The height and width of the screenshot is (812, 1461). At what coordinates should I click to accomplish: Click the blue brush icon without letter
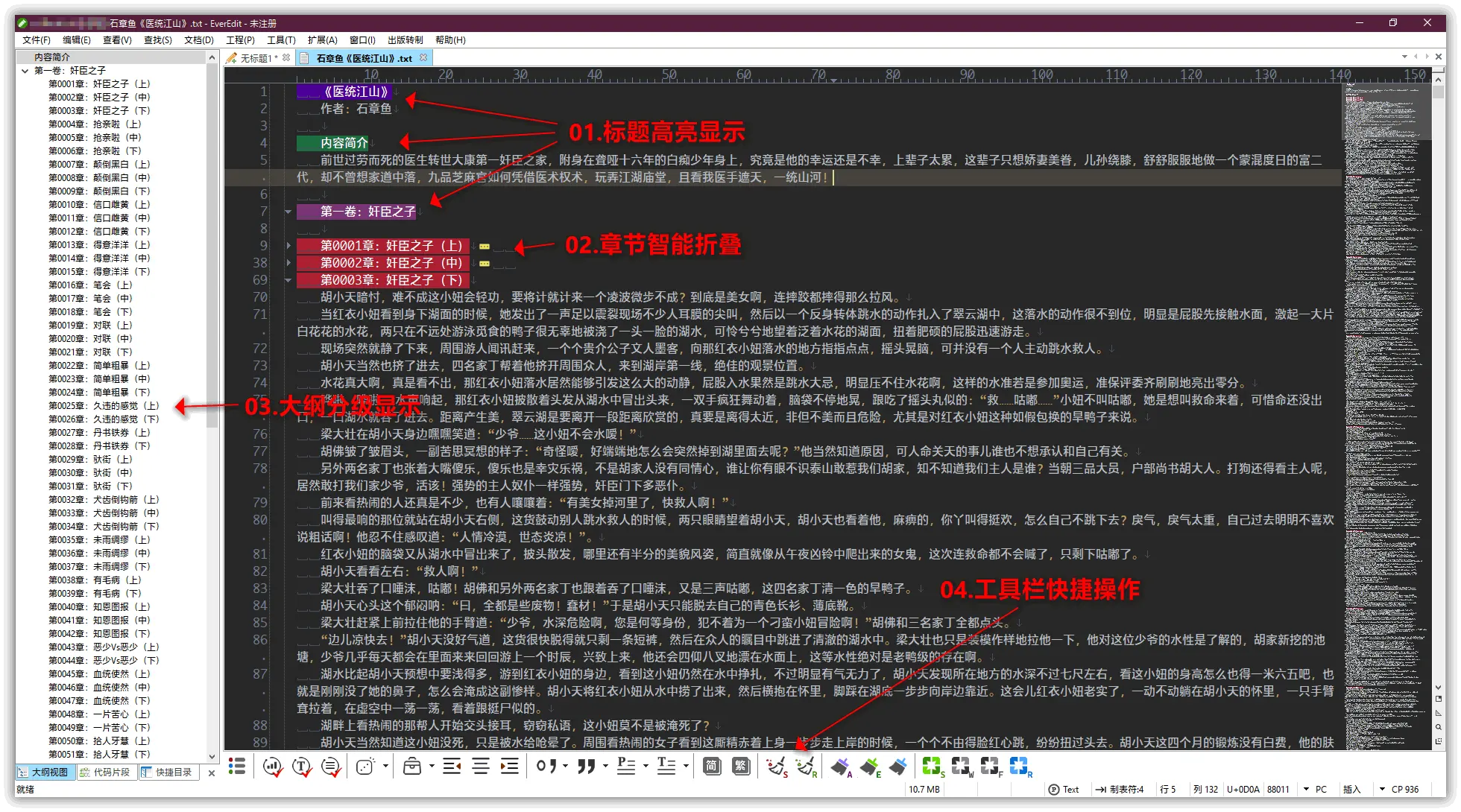(x=898, y=767)
